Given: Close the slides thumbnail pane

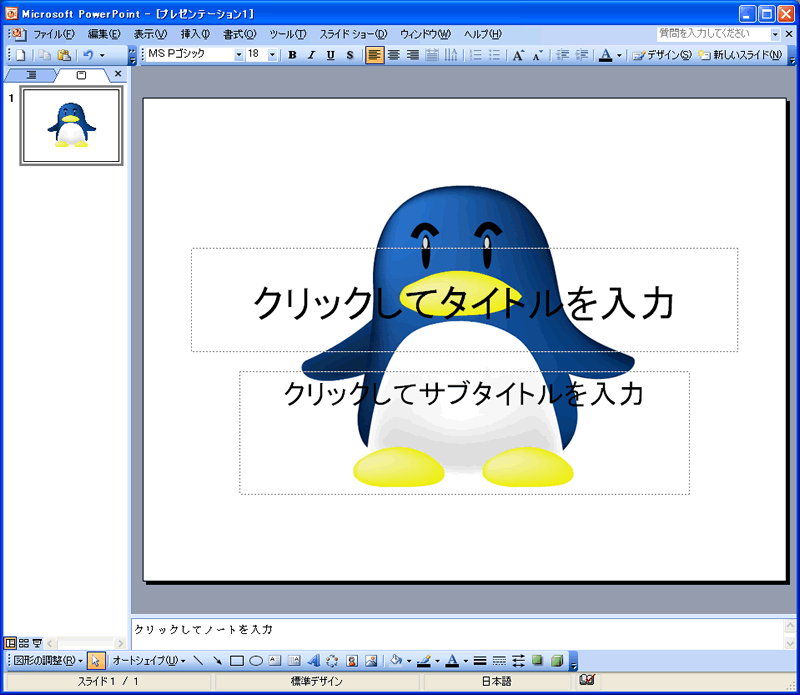Looking at the screenshot, I should (118, 74).
